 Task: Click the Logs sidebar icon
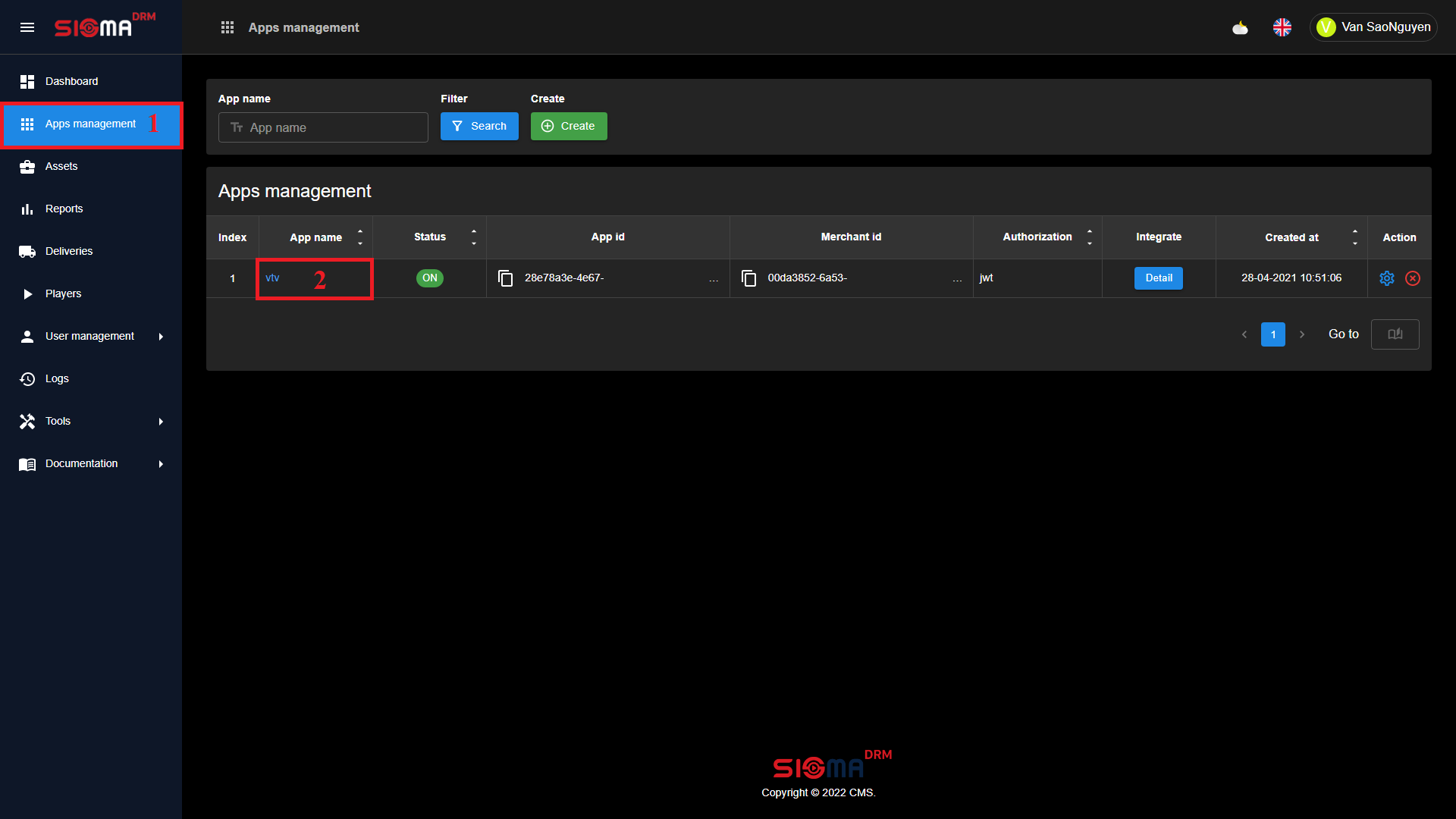27,378
